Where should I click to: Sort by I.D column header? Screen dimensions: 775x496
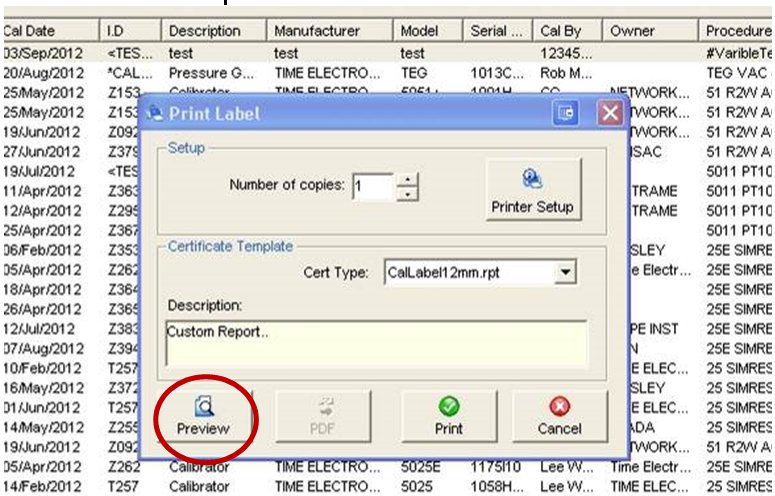132,31
